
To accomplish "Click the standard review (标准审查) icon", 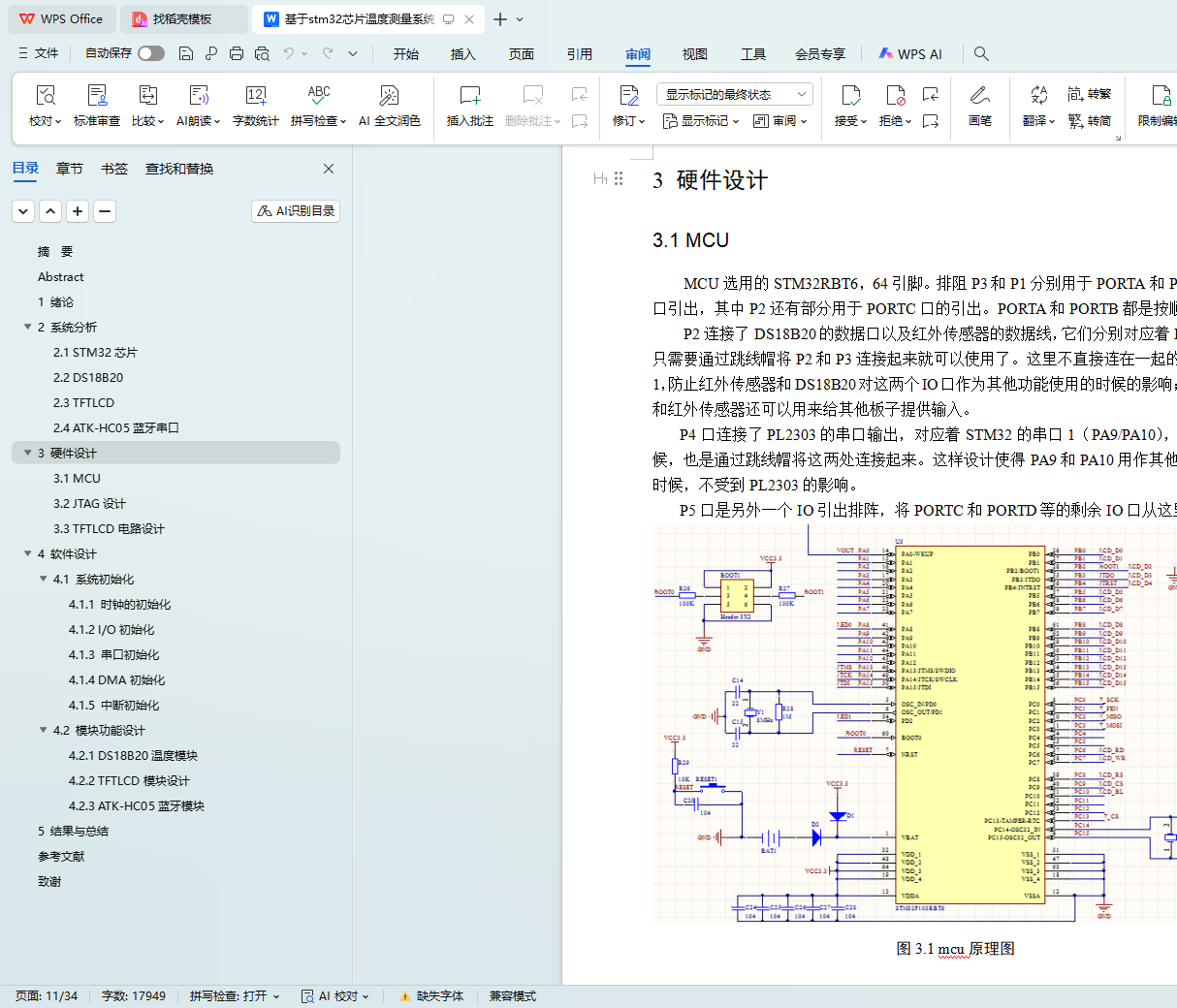I will click(97, 96).
